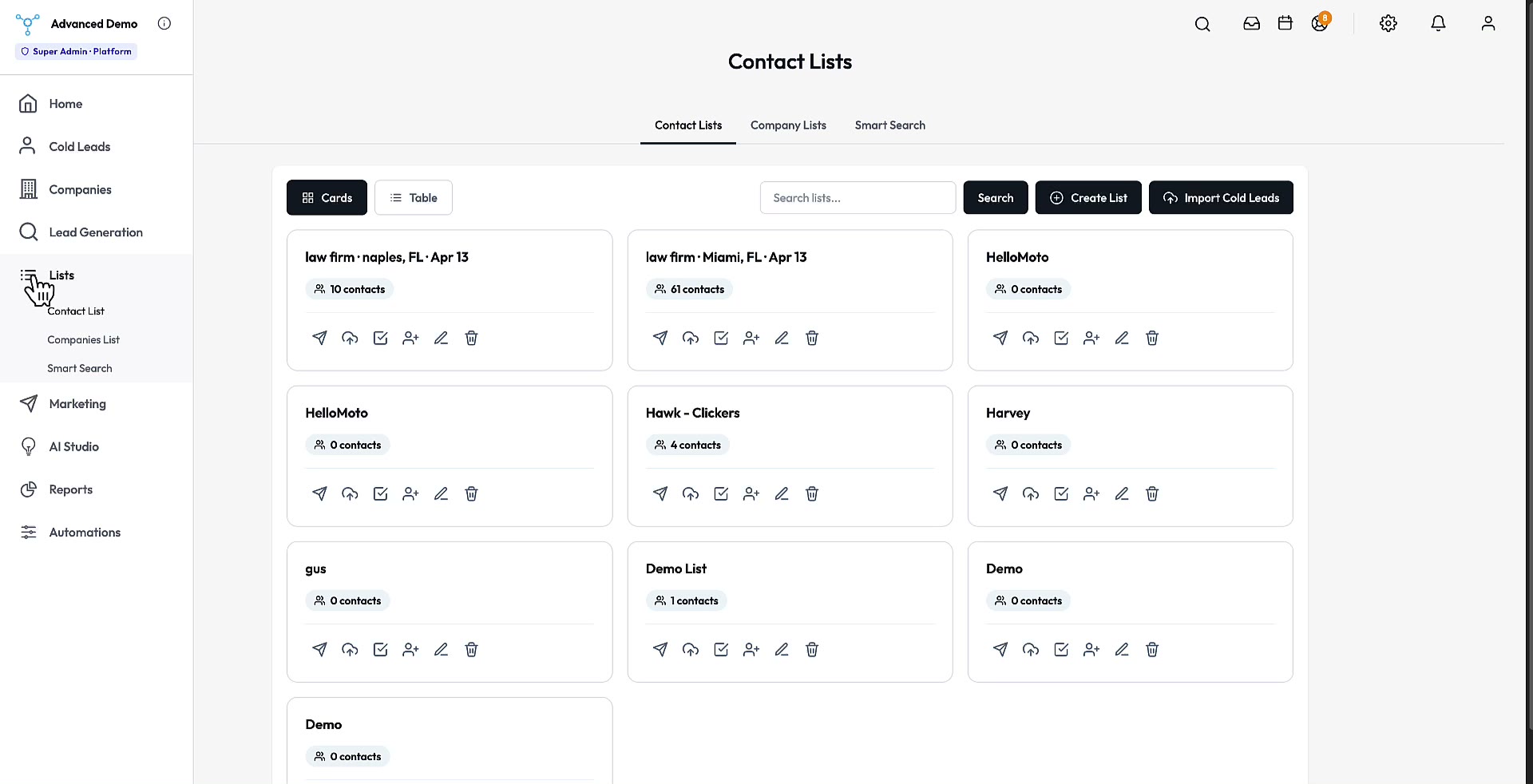The width and height of the screenshot is (1533, 784).
Task: Open the Hawk - Clickers list title
Action: point(692,413)
